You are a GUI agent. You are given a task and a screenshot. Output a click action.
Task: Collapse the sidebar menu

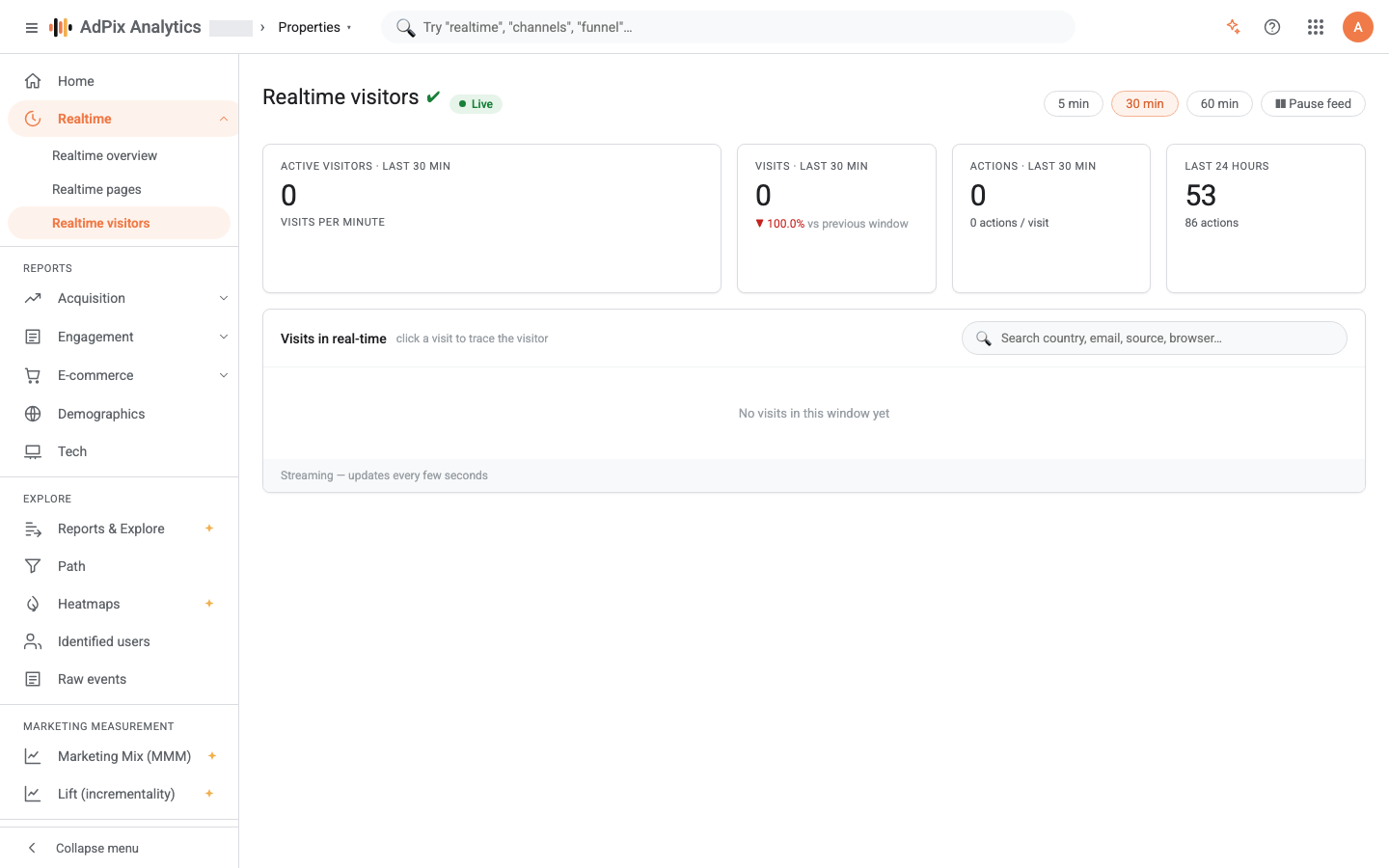120,848
